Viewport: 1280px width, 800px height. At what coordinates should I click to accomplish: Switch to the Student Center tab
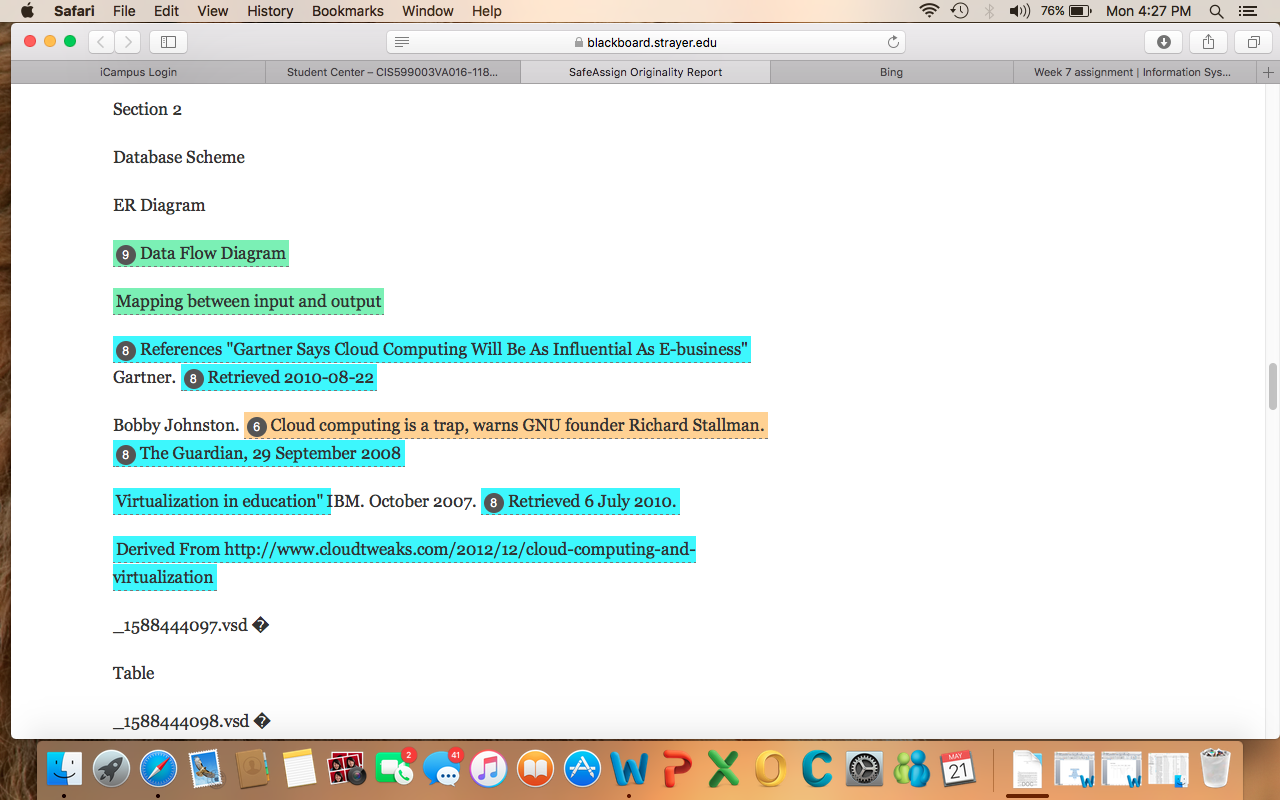click(392, 72)
